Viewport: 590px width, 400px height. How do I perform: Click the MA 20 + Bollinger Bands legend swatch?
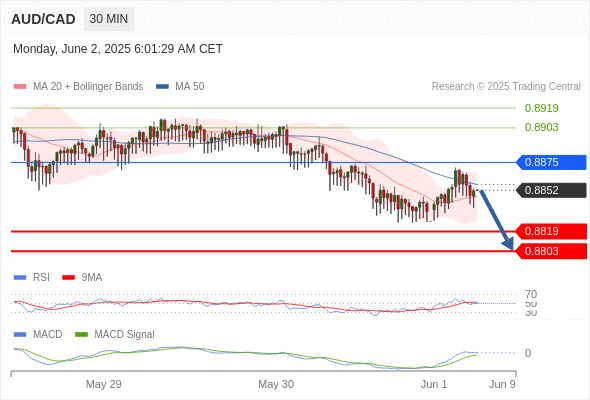click(x=20, y=87)
